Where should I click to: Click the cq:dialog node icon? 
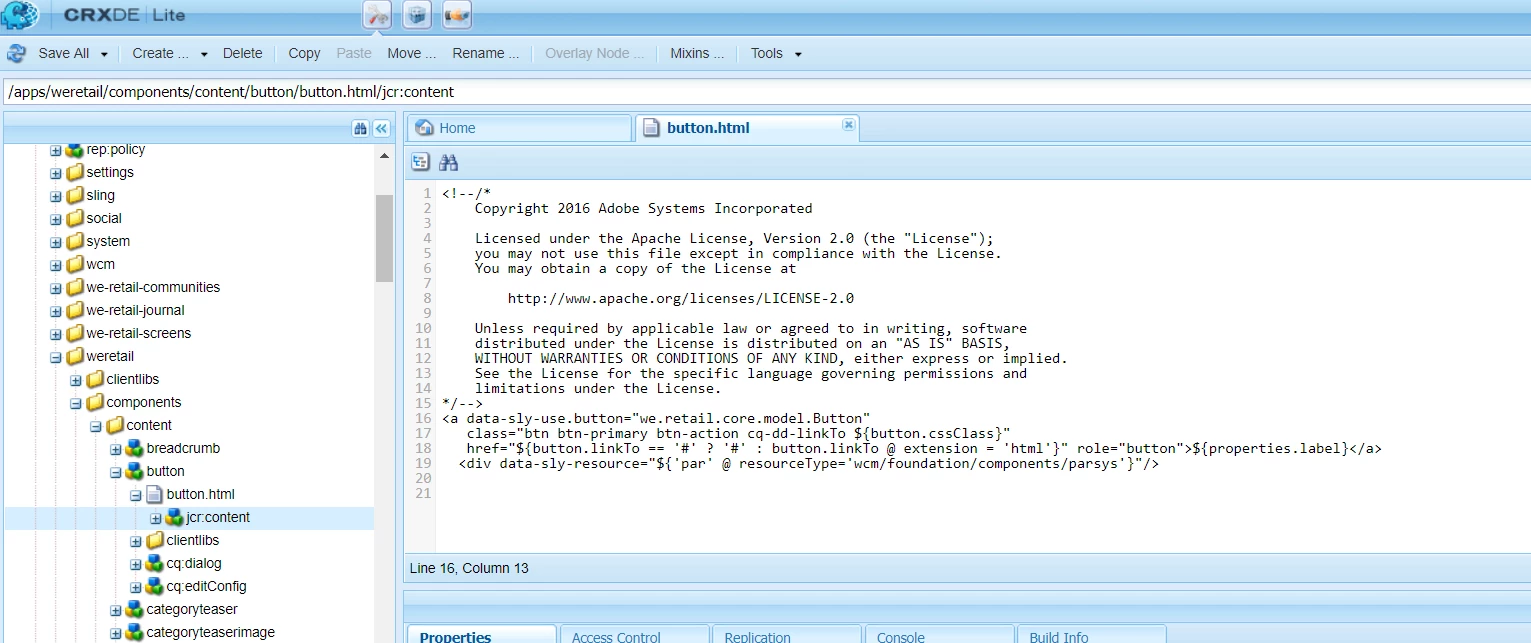click(155, 563)
